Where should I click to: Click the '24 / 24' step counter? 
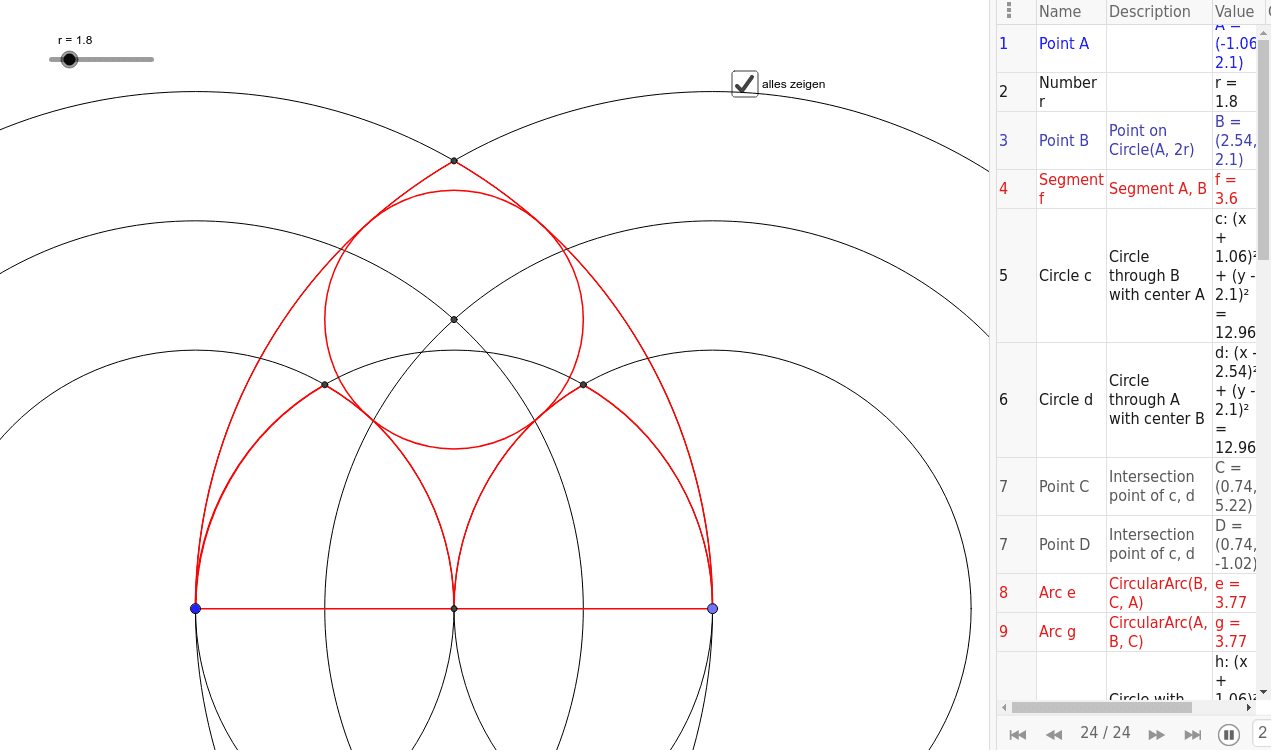(x=1105, y=734)
